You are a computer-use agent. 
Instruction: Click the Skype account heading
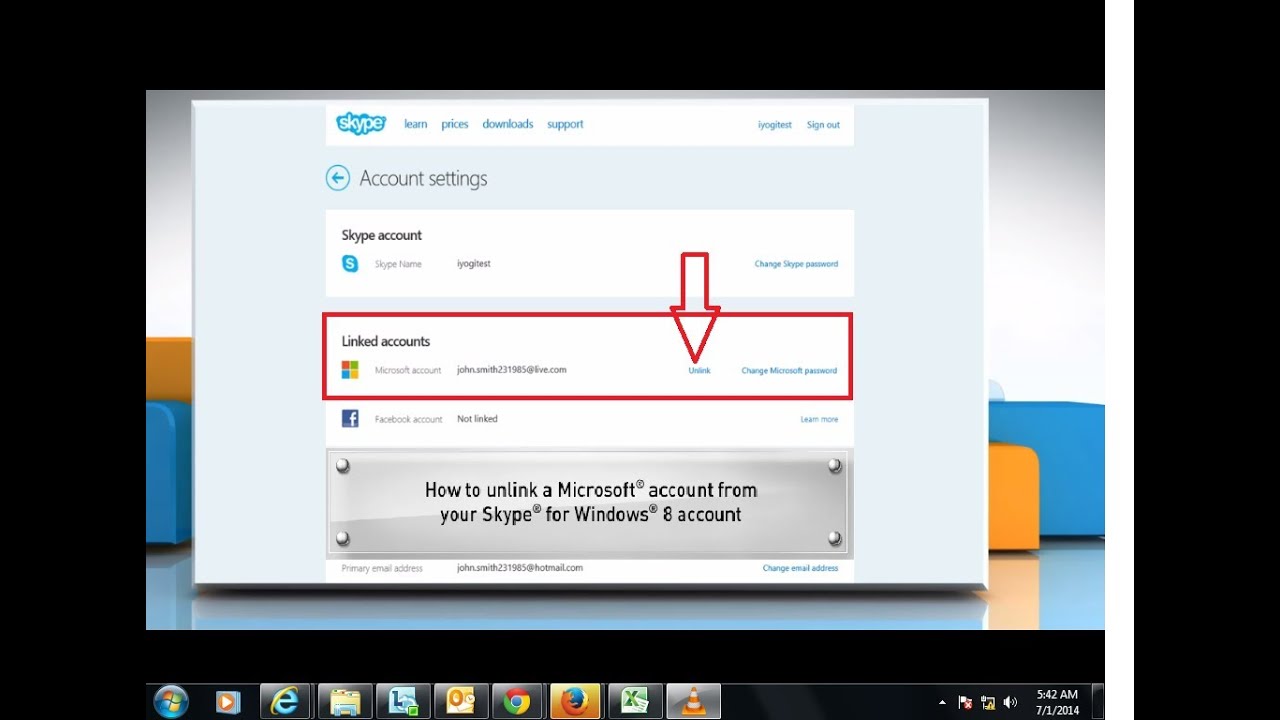(x=382, y=235)
